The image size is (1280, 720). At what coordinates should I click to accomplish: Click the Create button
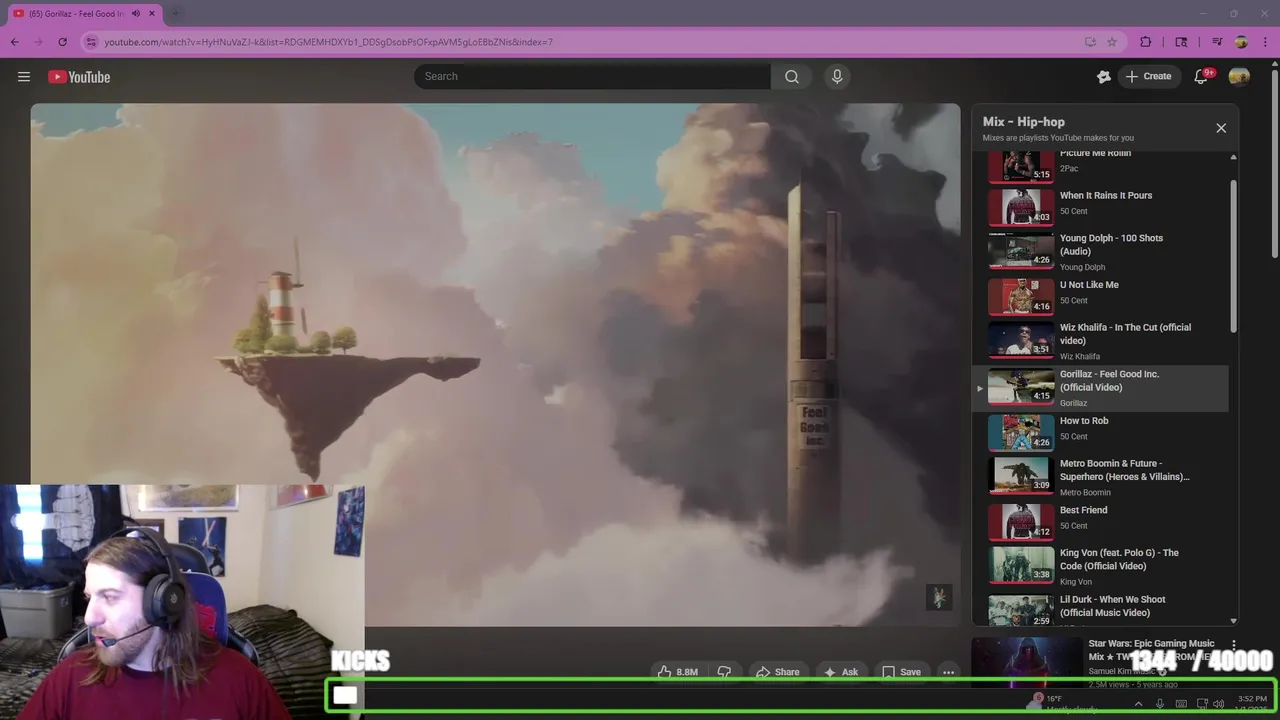[x=1149, y=76]
